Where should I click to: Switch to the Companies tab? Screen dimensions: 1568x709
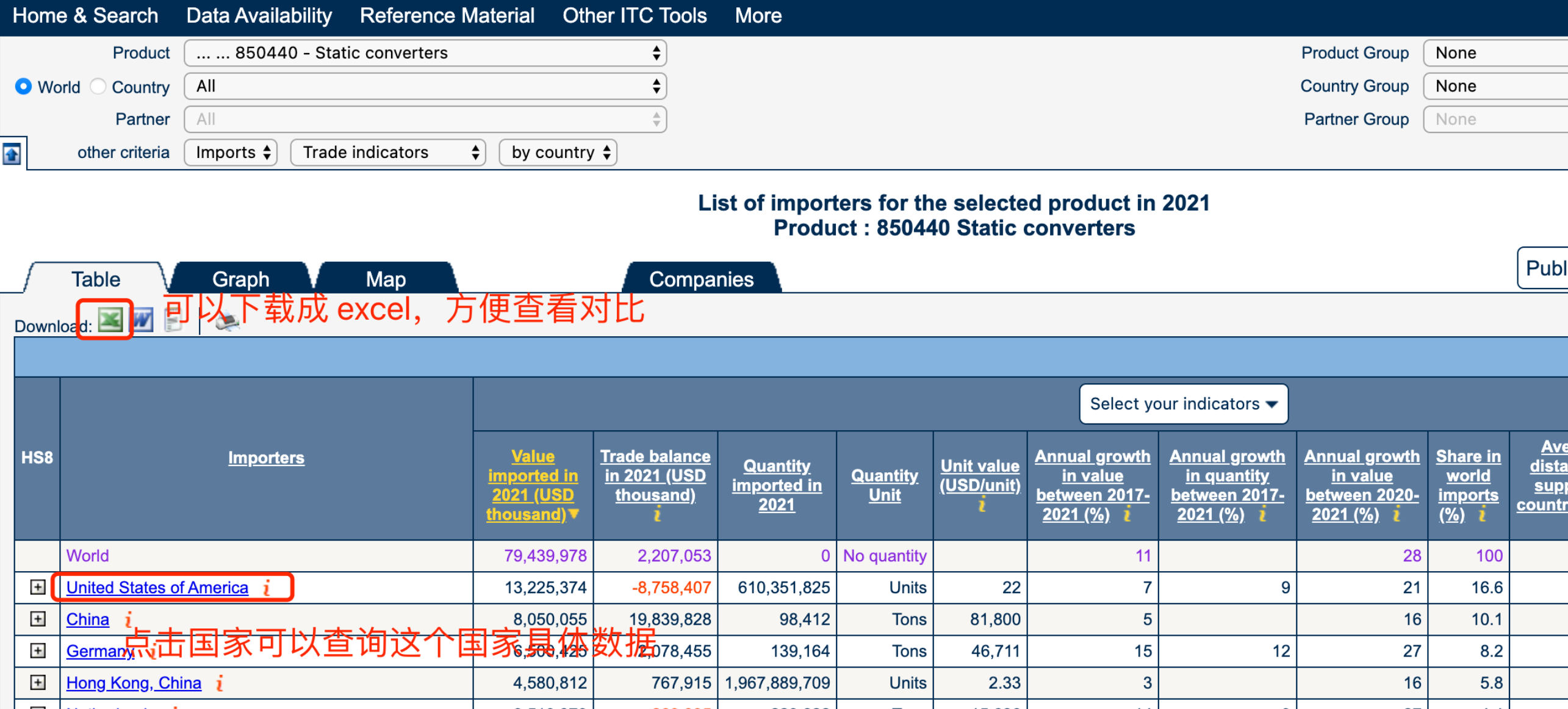701,279
